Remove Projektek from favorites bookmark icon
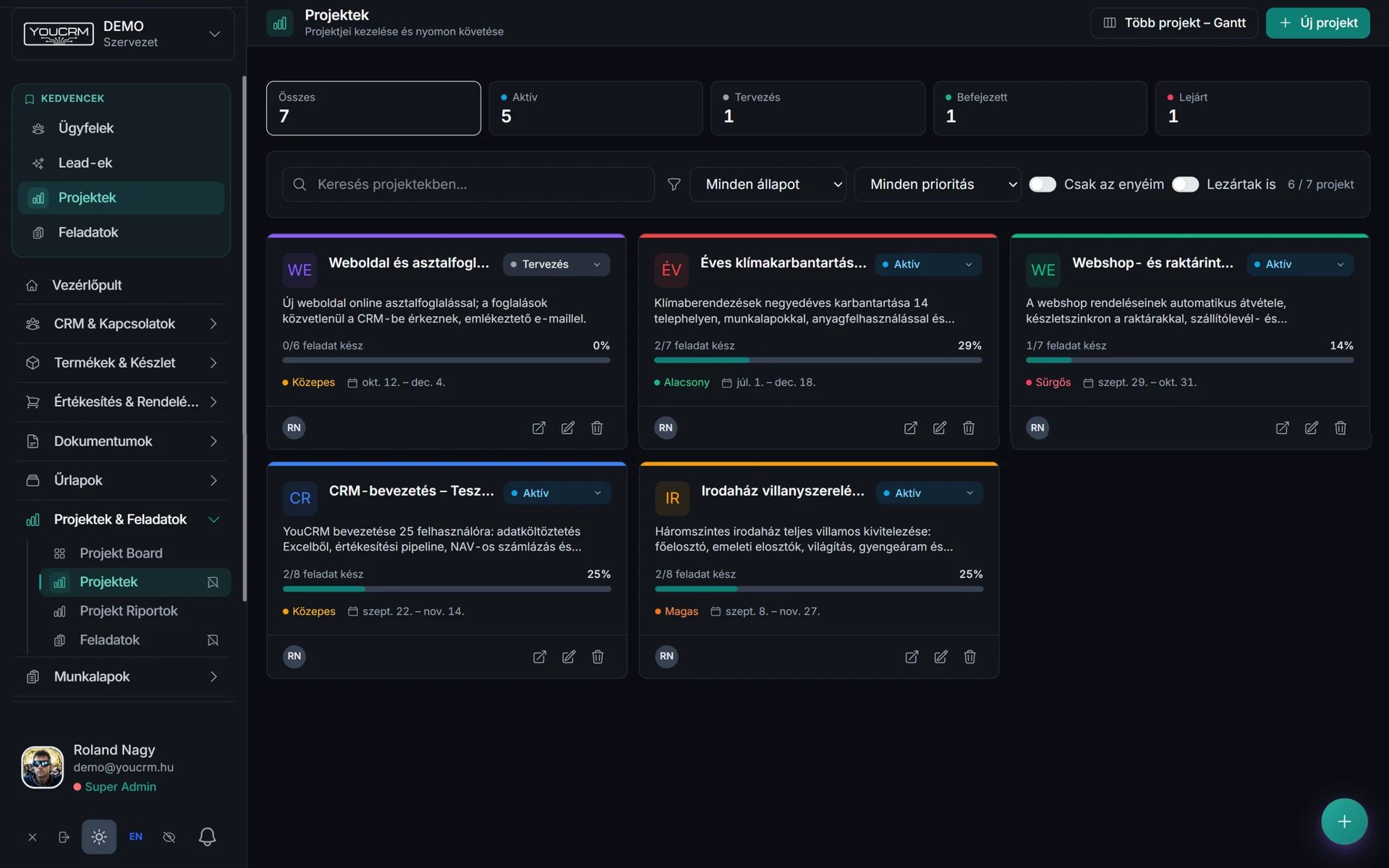The width and height of the screenshot is (1389, 868). pos(213,582)
